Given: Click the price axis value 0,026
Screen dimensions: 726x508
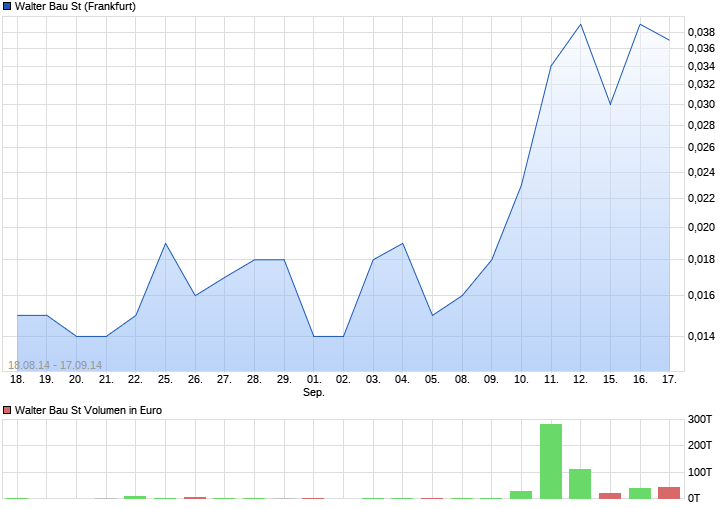Looking at the screenshot, I should pos(701,147).
